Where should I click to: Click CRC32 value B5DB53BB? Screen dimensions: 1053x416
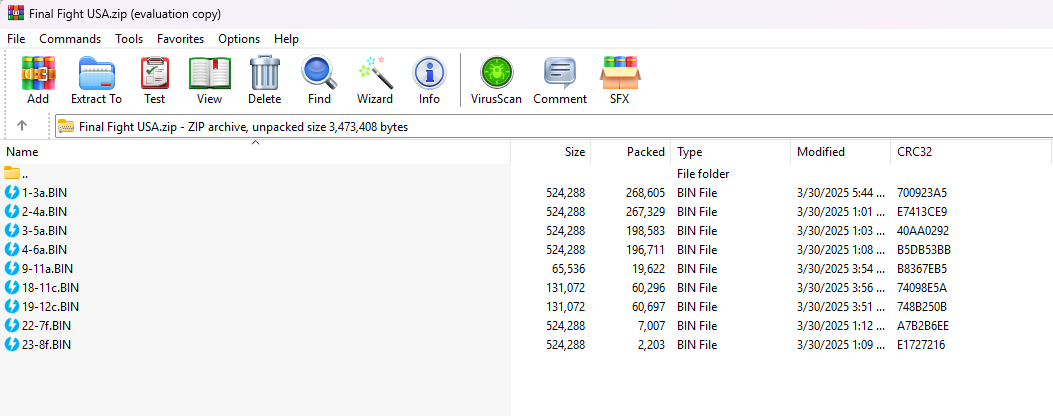[x=924, y=249]
